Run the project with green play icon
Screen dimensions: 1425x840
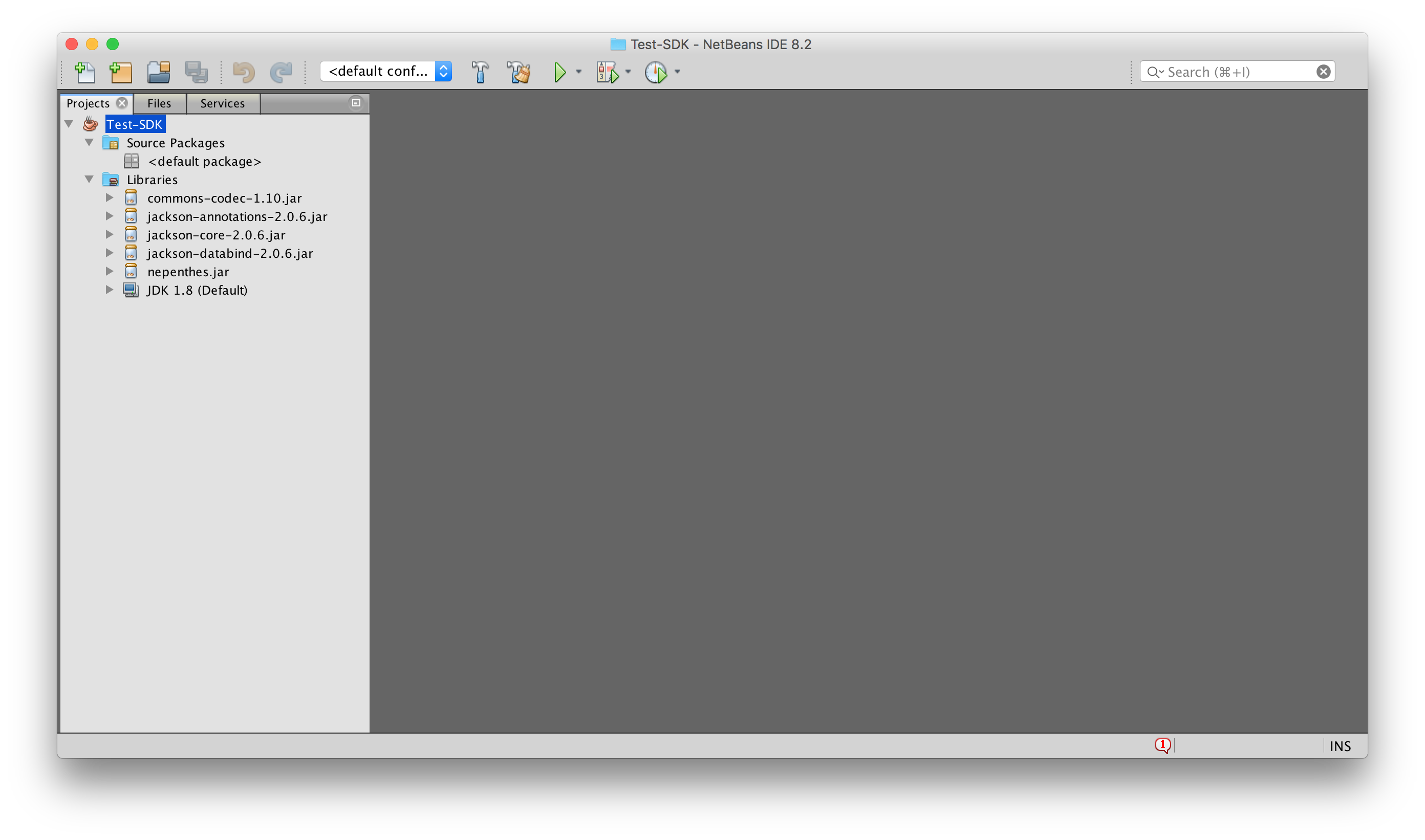[559, 72]
